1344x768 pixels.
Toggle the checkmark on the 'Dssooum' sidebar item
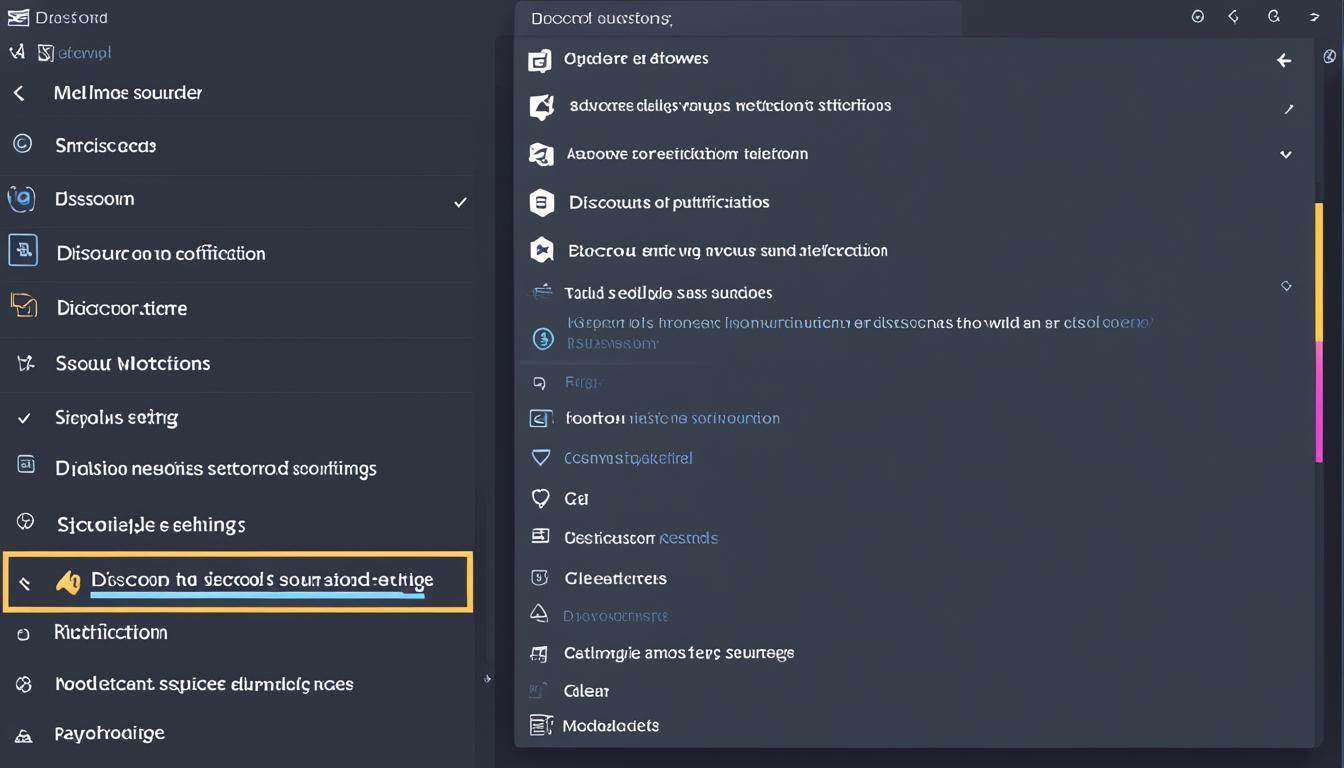[461, 201]
